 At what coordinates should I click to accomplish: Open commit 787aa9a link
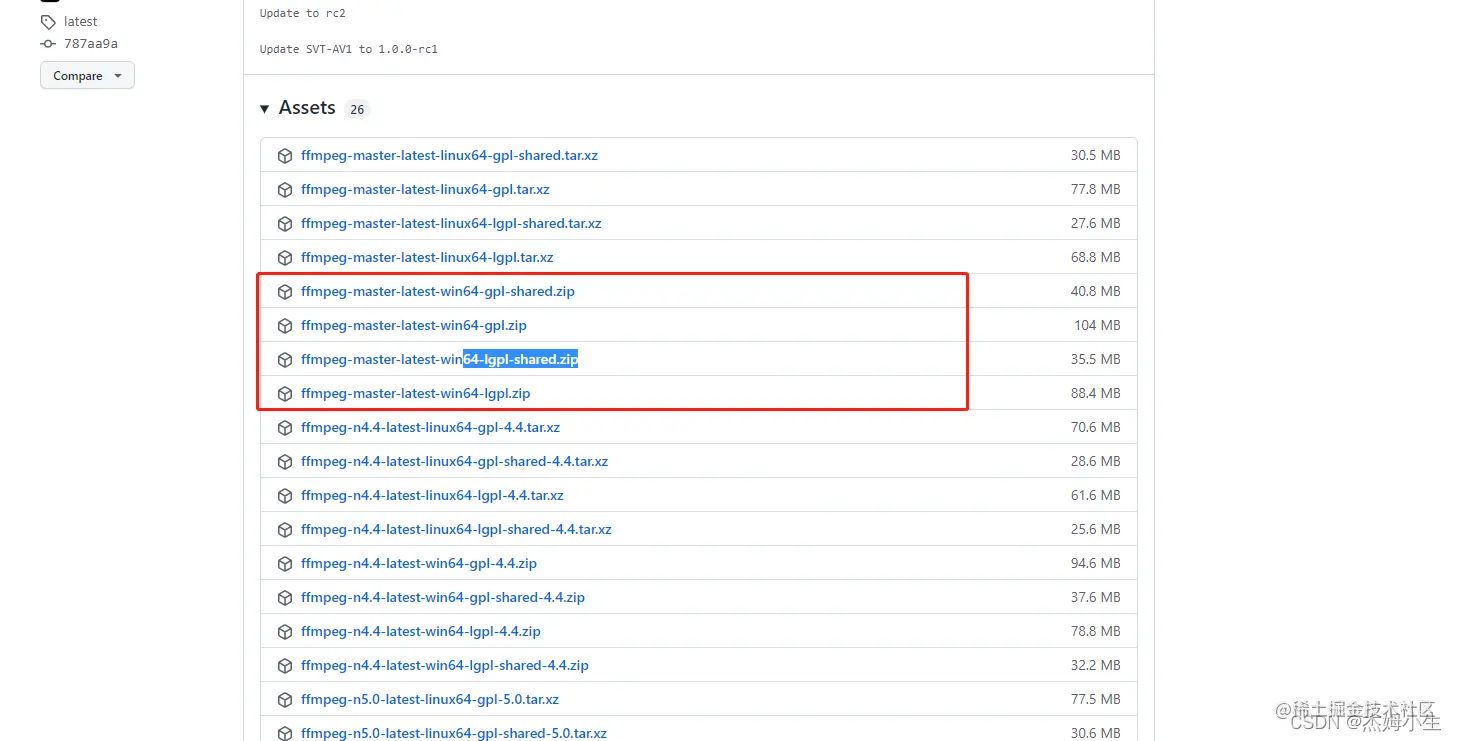point(91,44)
